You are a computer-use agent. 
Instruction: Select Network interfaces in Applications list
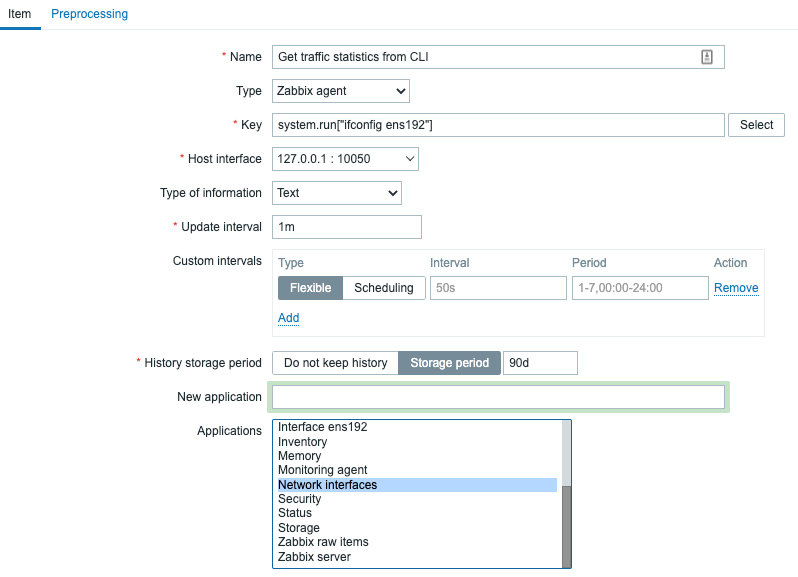tap(417, 485)
